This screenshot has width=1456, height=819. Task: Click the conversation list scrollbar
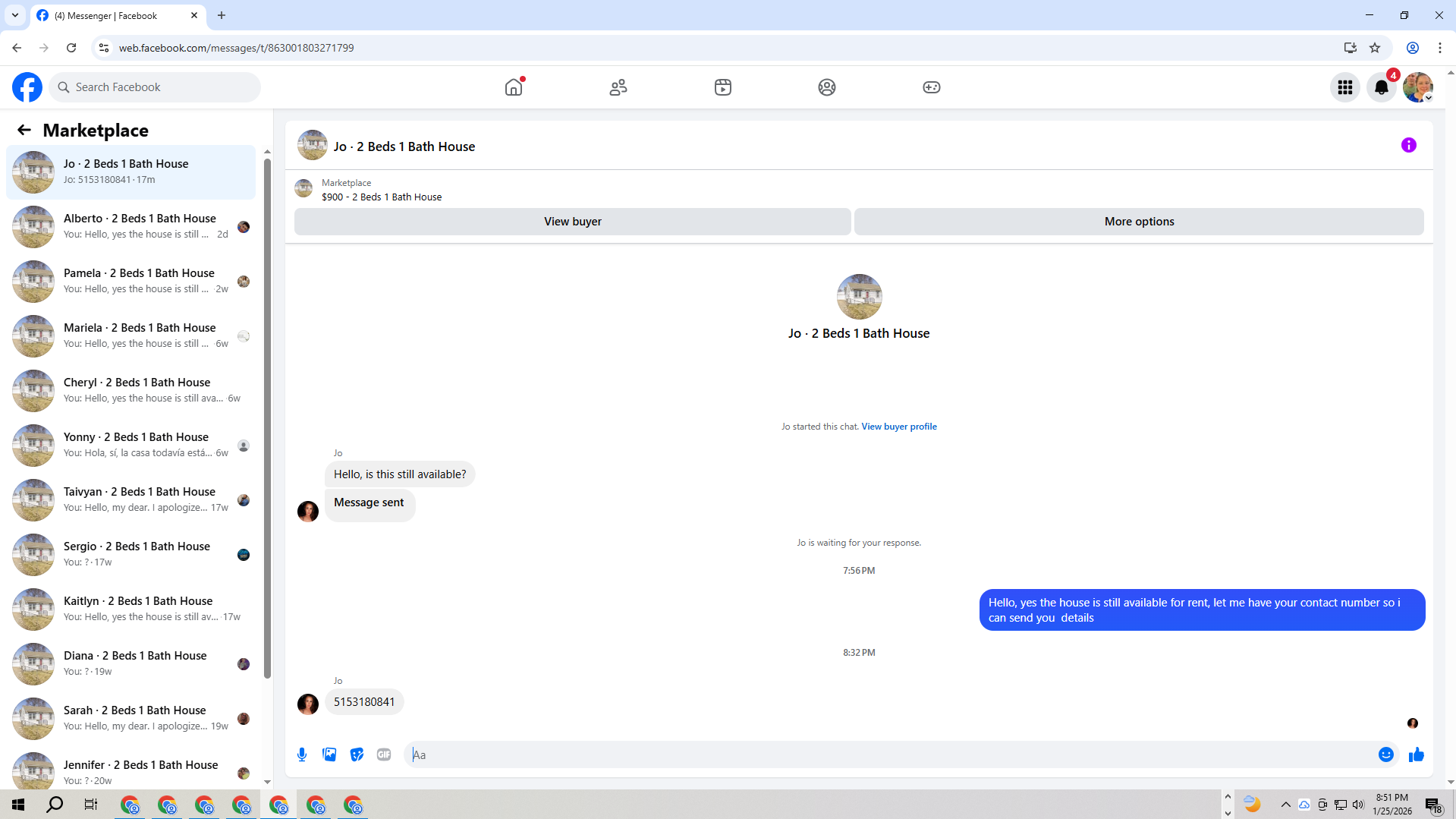point(267,417)
